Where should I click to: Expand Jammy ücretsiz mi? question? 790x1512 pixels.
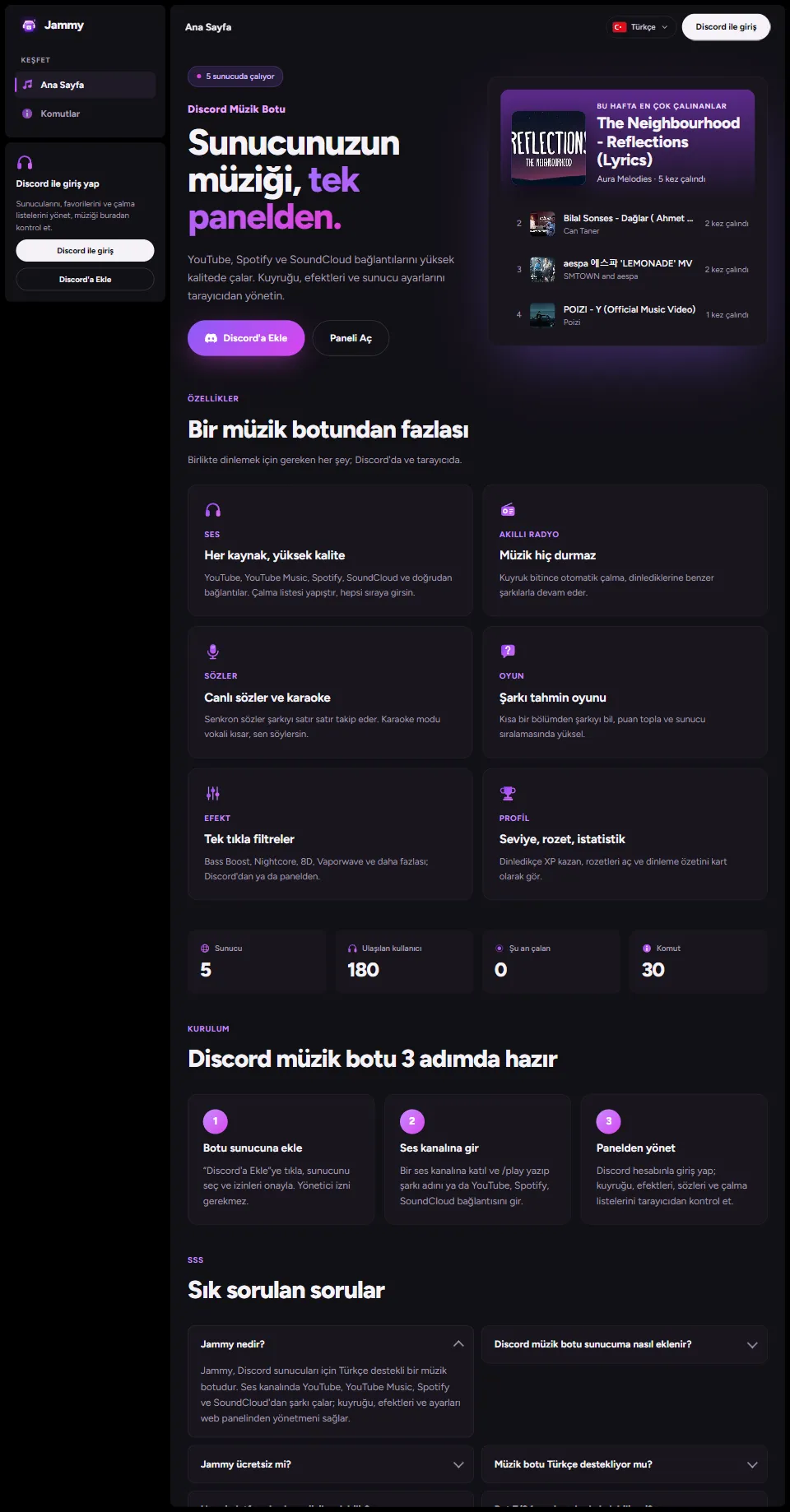pyautogui.click(x=330, y=1464)
